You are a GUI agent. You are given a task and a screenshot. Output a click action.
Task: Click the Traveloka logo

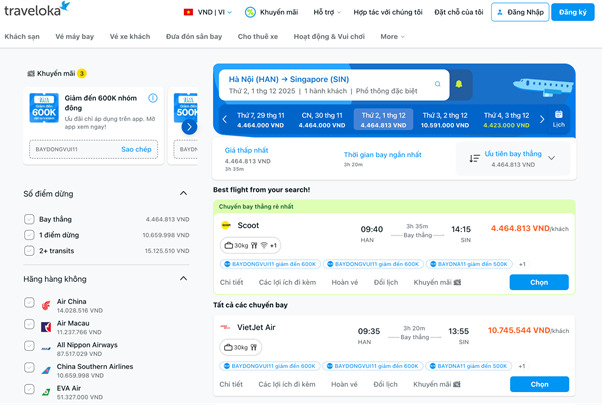click(37, 9)
